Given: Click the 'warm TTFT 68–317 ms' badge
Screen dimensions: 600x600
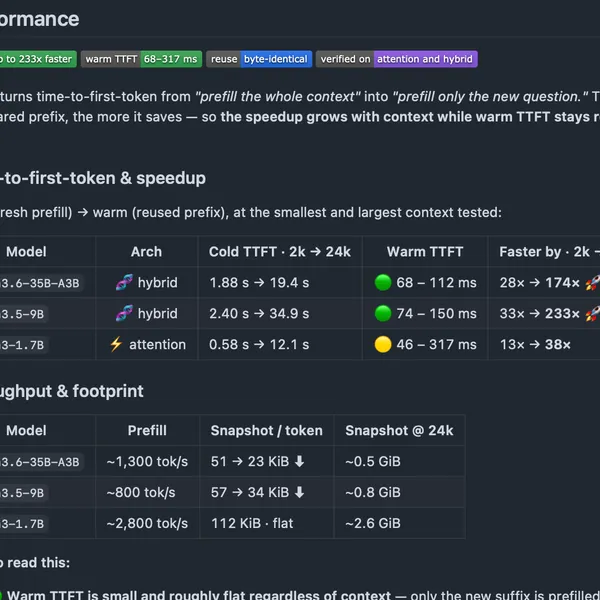Looking at the screenshot, I should [x=141, y=59].
